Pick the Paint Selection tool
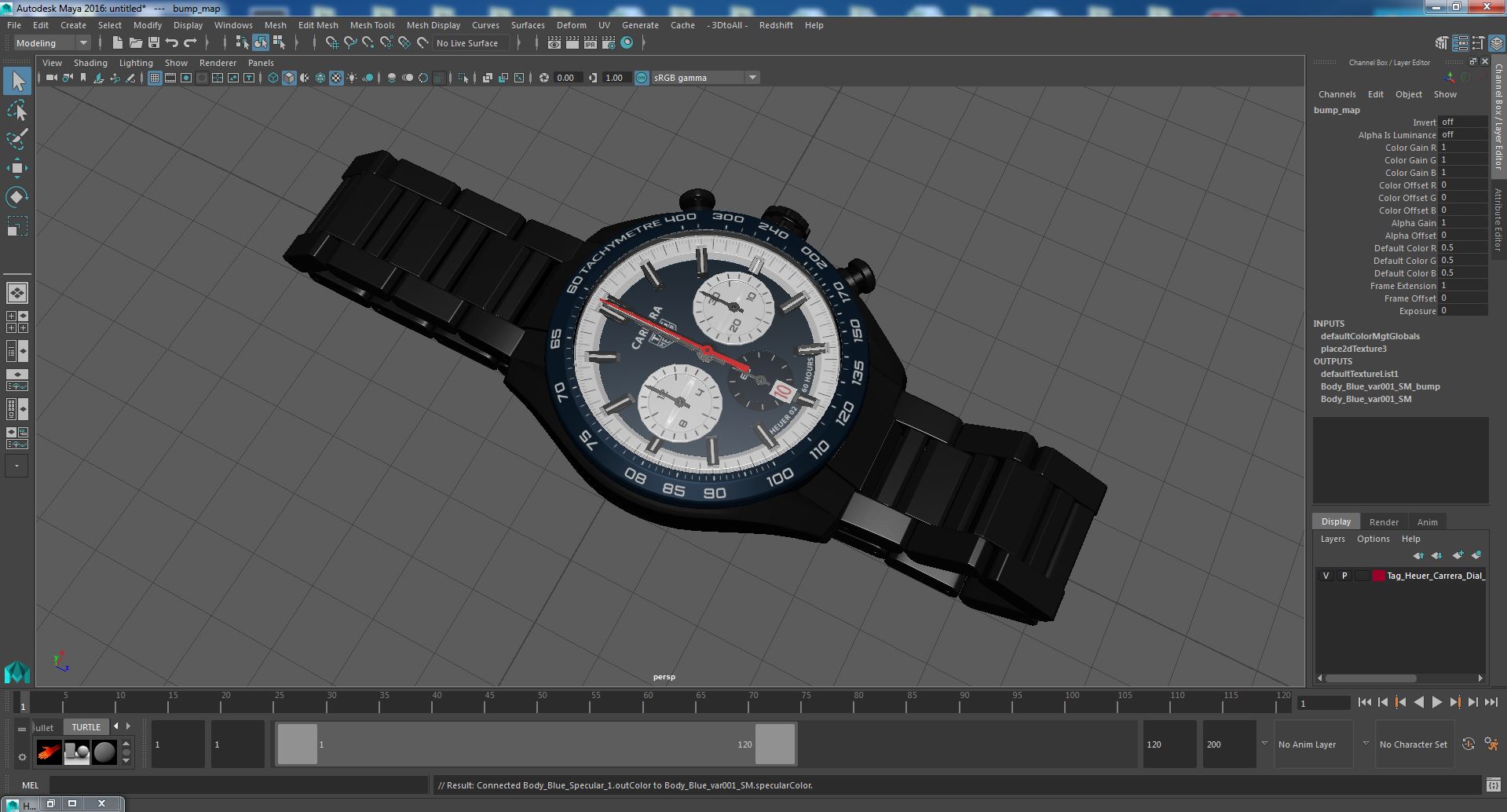1507x812 pixels. pyautogui.click(x=16, y=139)
